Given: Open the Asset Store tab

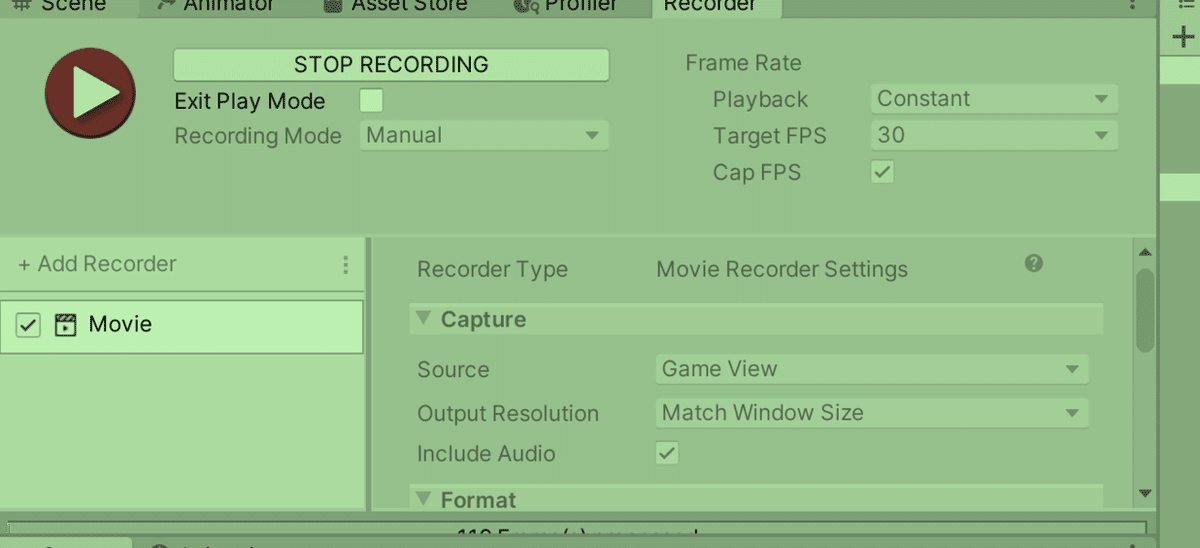Looking at the screenshot, I should click(x=395, y=6).
